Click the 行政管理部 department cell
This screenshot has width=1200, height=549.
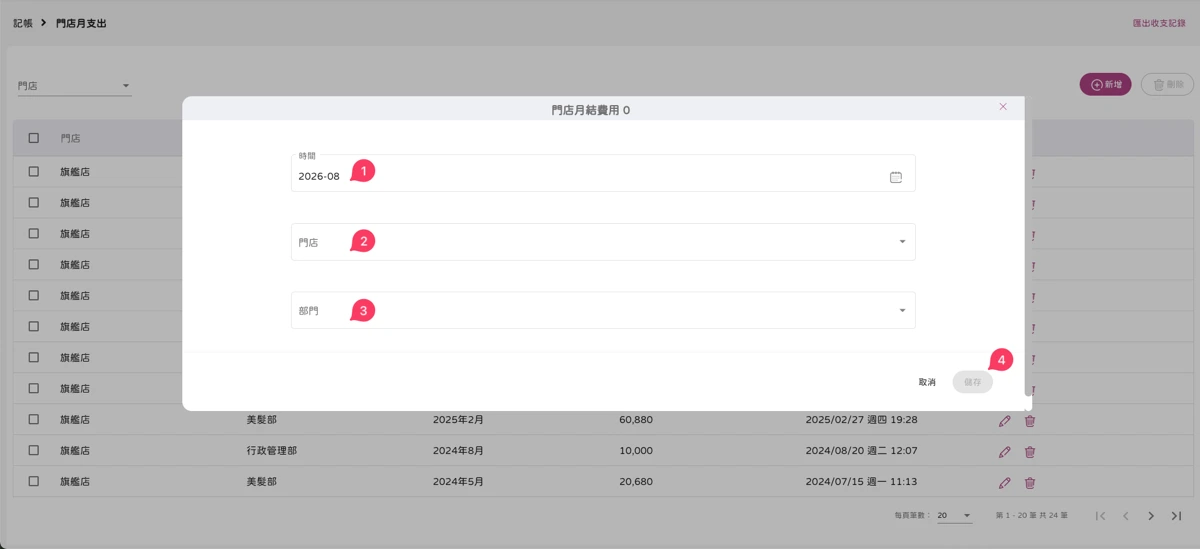[272, 451]
